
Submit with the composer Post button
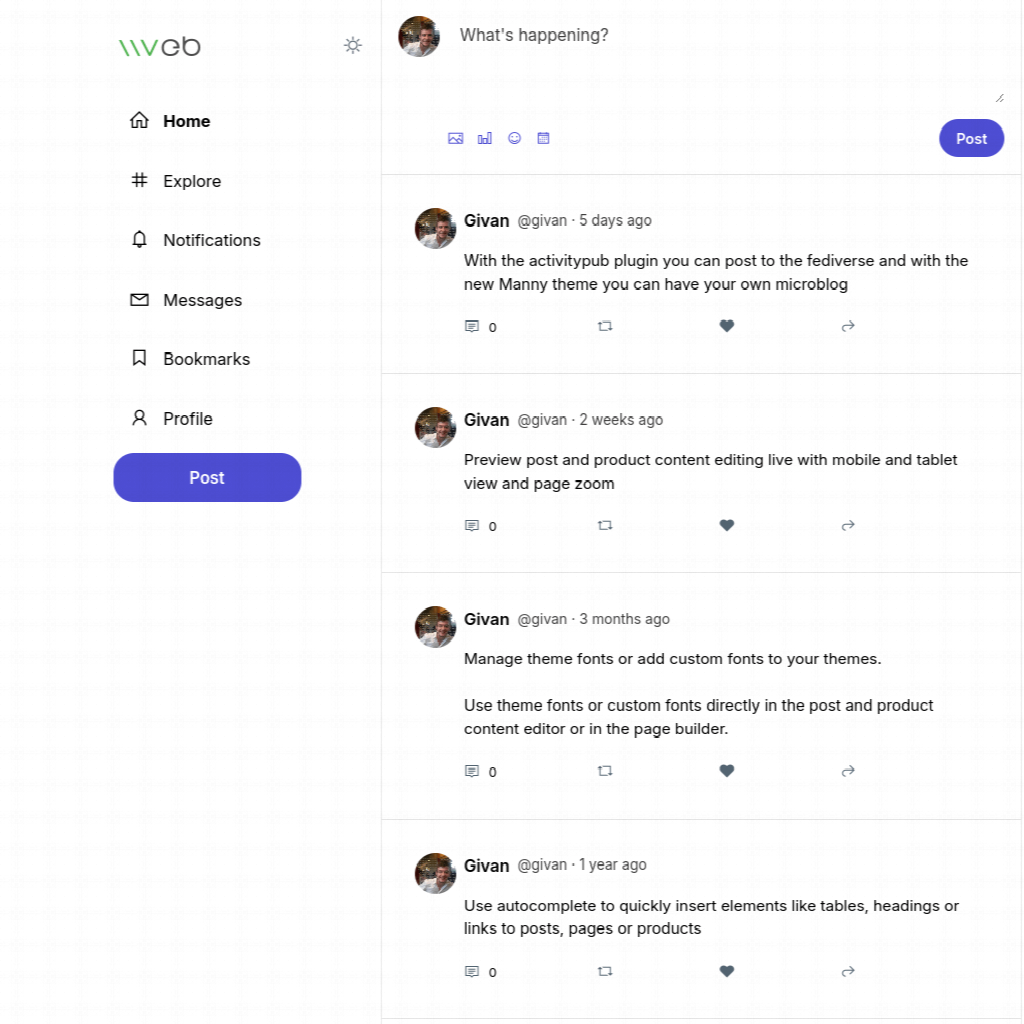[971, 139]
